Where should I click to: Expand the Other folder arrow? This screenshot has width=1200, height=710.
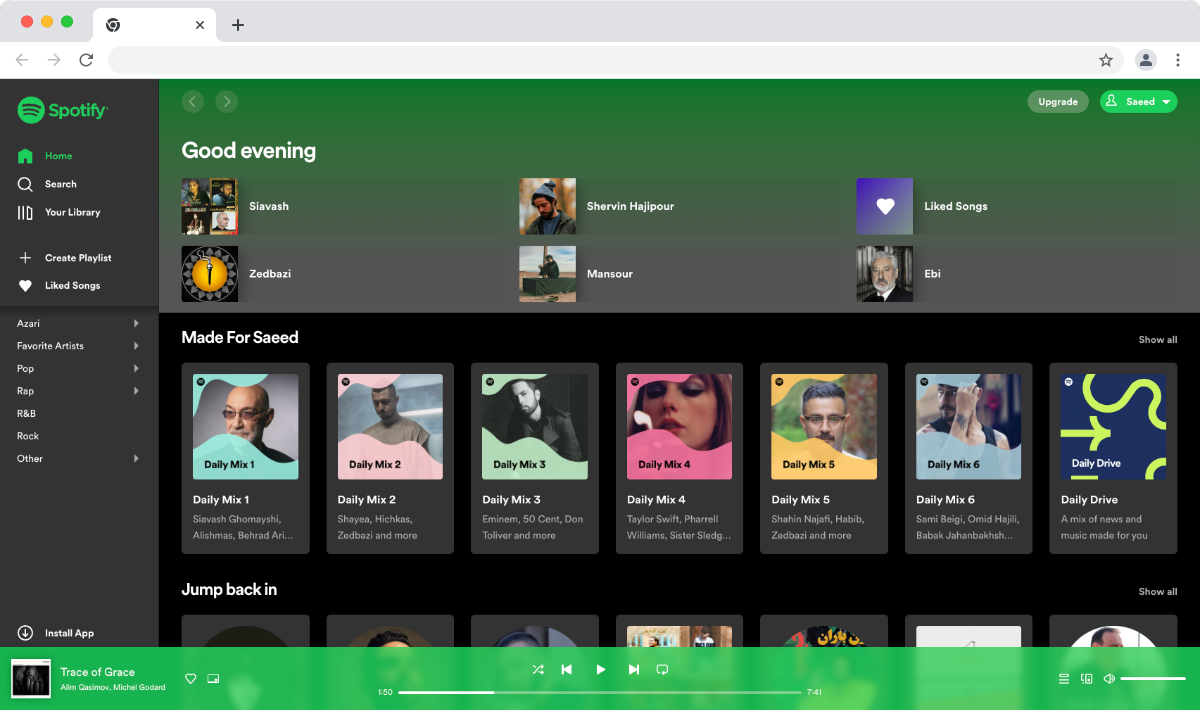click(x=136, y=459)
